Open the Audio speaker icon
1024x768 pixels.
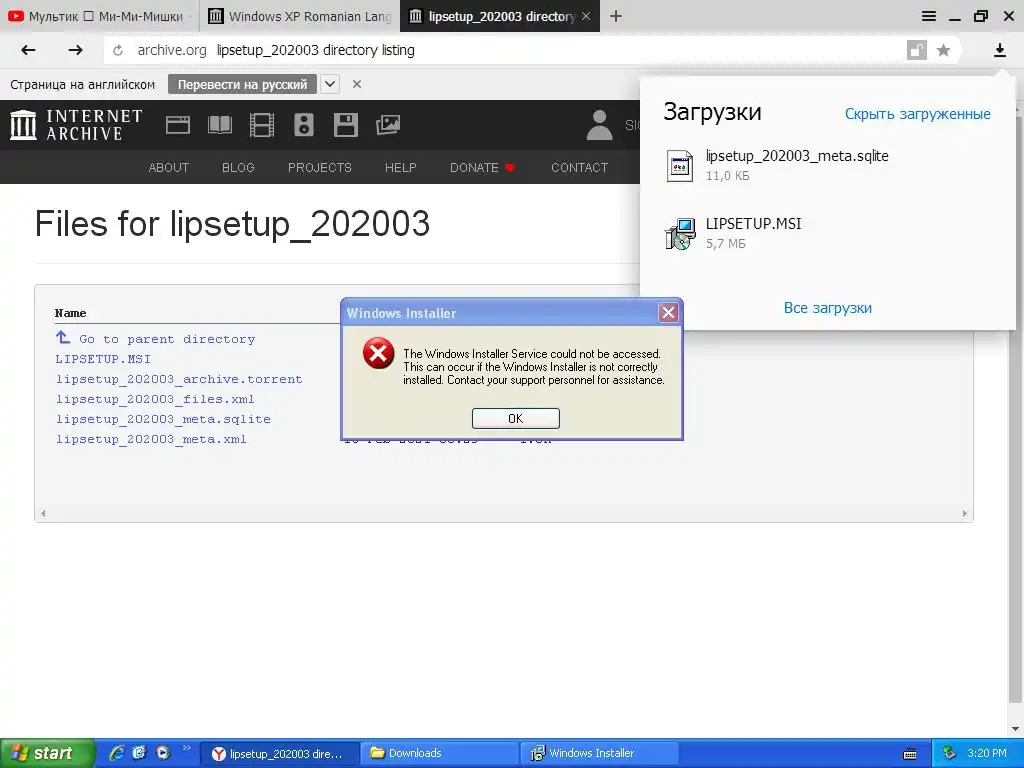tap(304, 125)
